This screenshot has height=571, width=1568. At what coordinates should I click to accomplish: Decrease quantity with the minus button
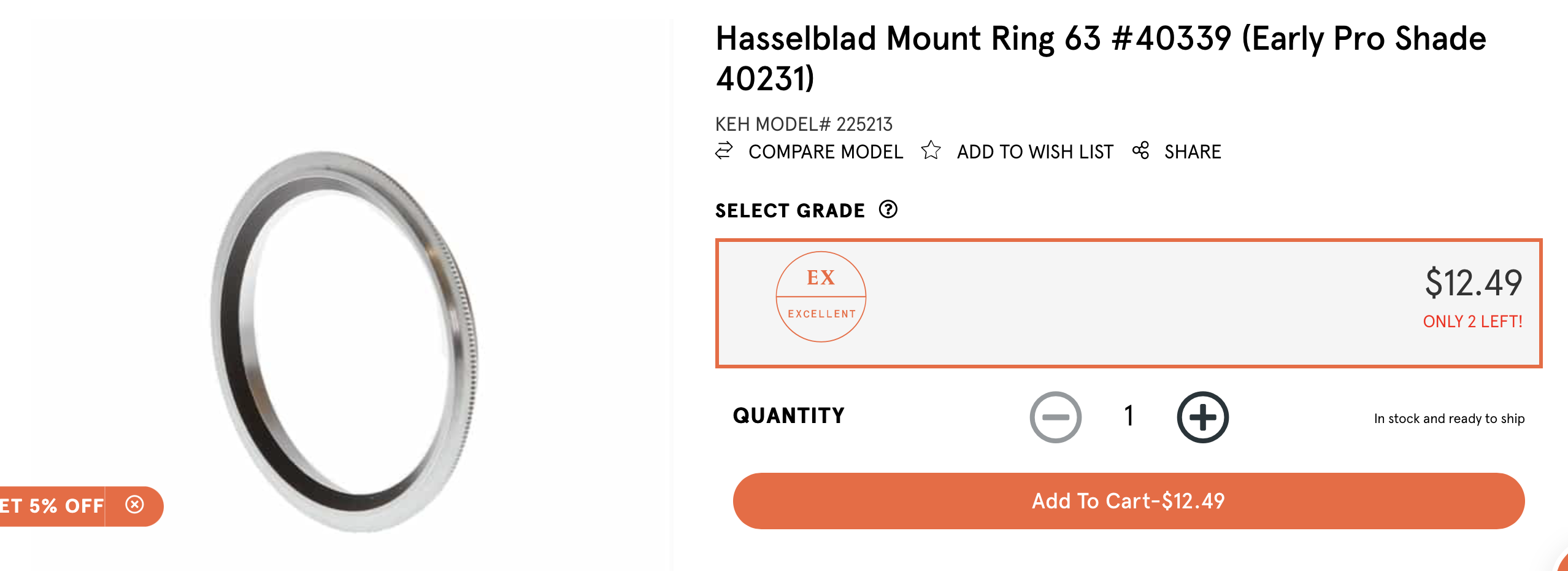click(1055, 417)
